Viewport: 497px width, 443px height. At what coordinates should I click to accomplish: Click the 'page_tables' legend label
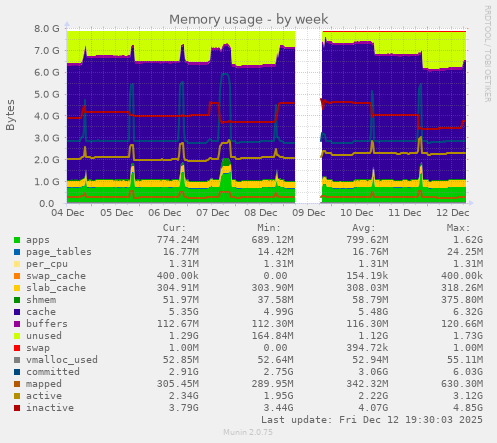pyautogui.click(x=59, y=252)
